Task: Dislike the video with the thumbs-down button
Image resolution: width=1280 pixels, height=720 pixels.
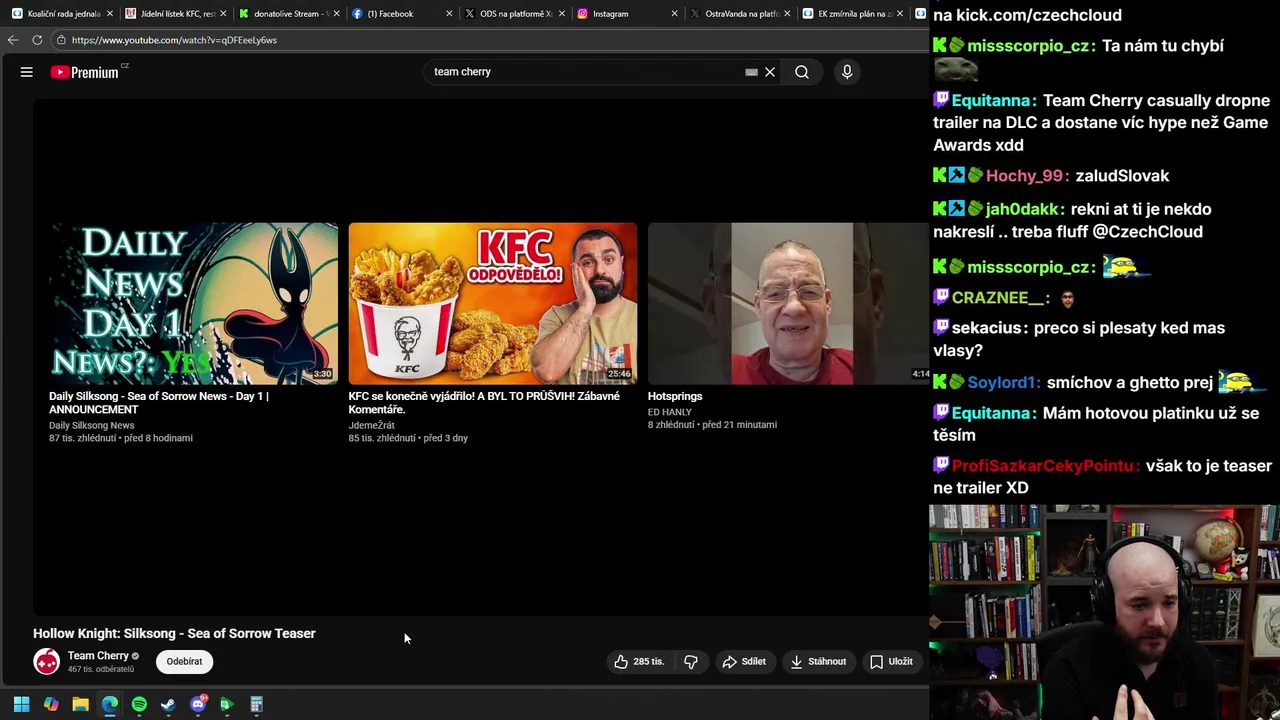Action: click(691, 661)
